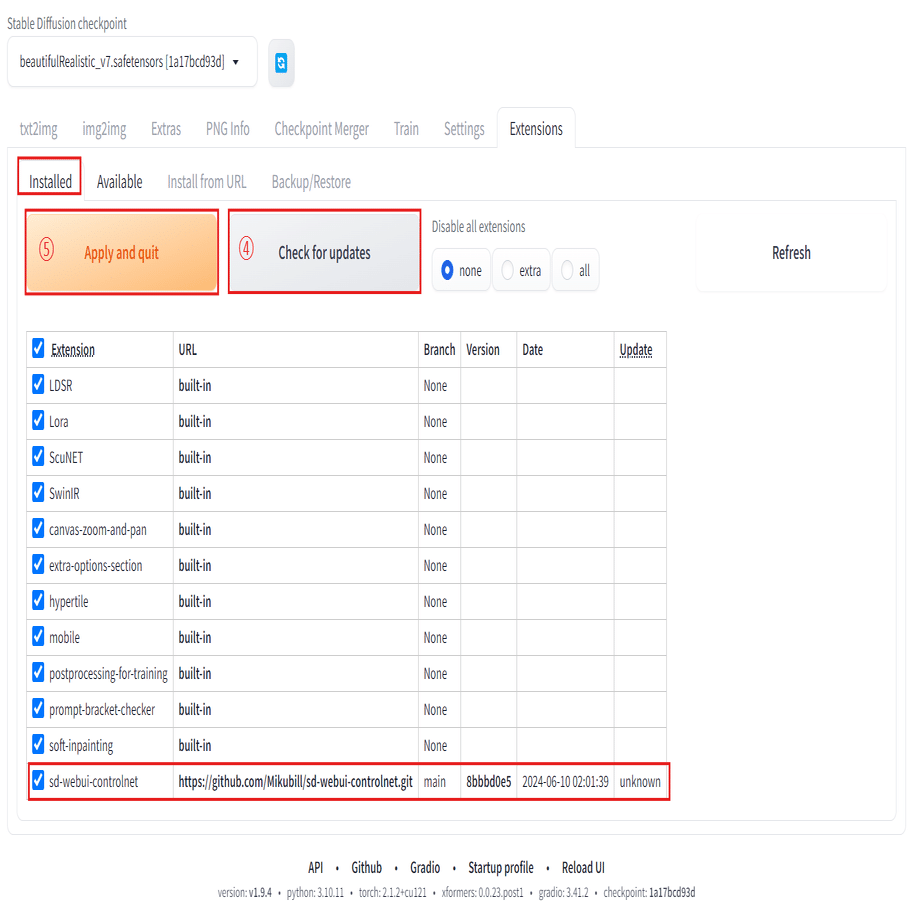The width and height of the screenshot is (912, 912).
Task: Uncheck the LDSR extension checkbox
Action: coord(38,384)
